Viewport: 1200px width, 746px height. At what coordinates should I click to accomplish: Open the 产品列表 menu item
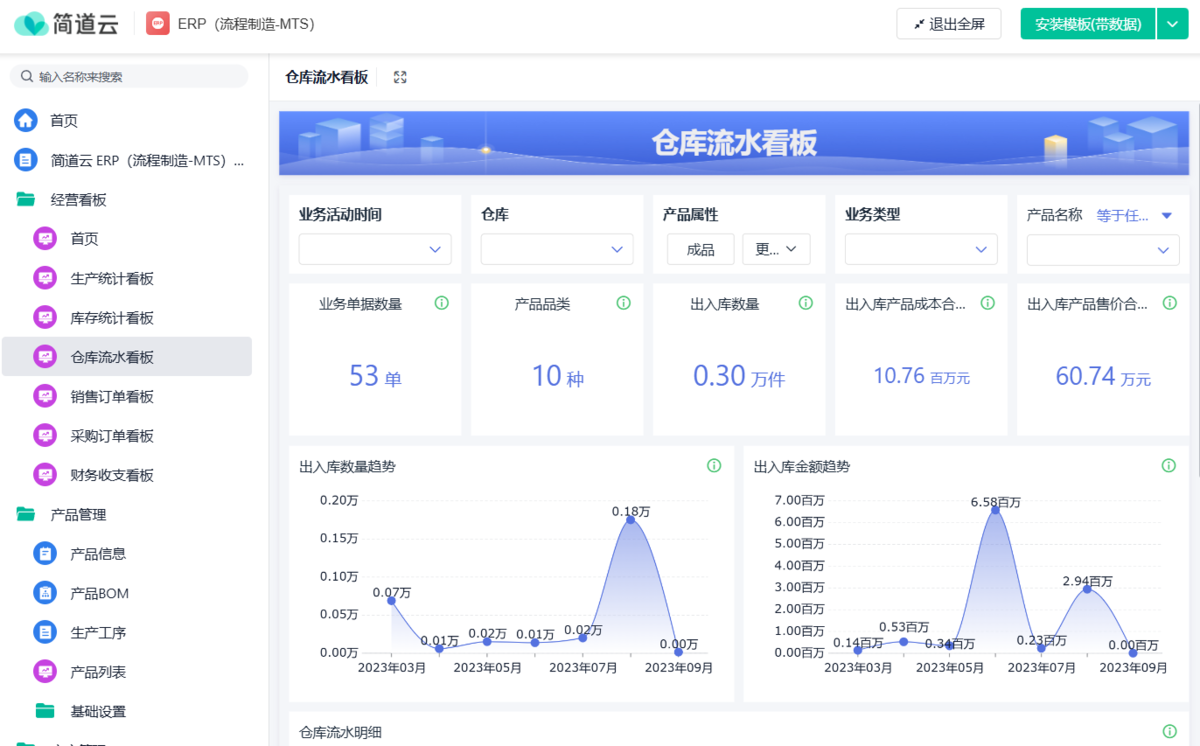[127, 672]
